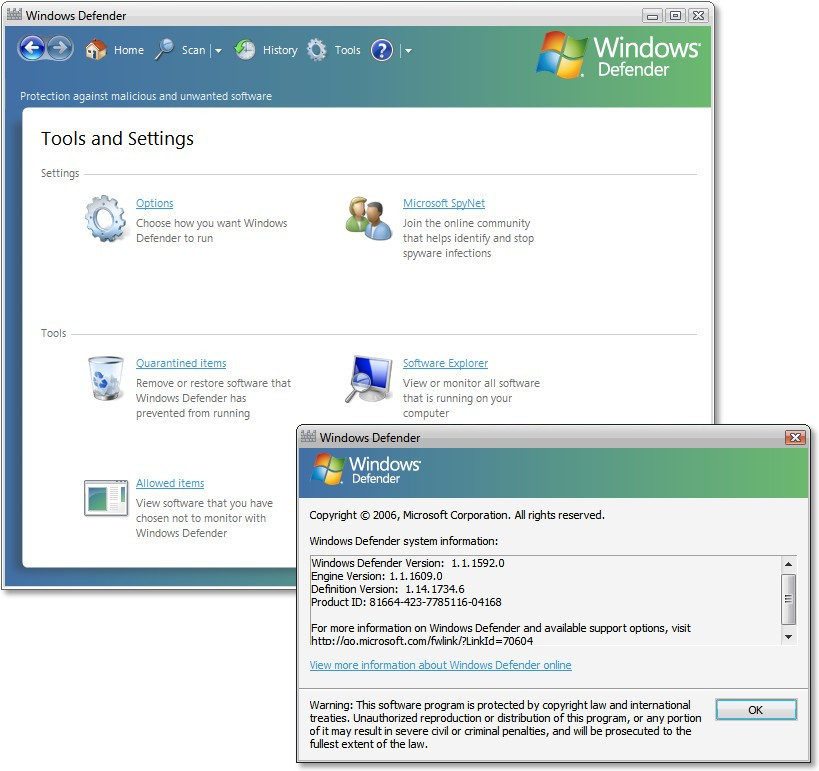The image size is (819, 771).
Task: Click the Engine Version 1.1.1609.0 line
Action: pyautogui.click(x=377, y=576)
